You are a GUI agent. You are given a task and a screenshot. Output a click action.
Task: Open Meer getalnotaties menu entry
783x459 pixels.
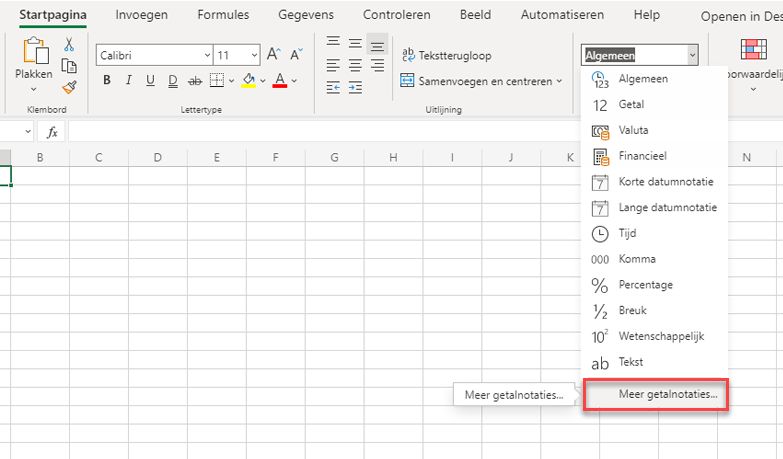(656, 395)
